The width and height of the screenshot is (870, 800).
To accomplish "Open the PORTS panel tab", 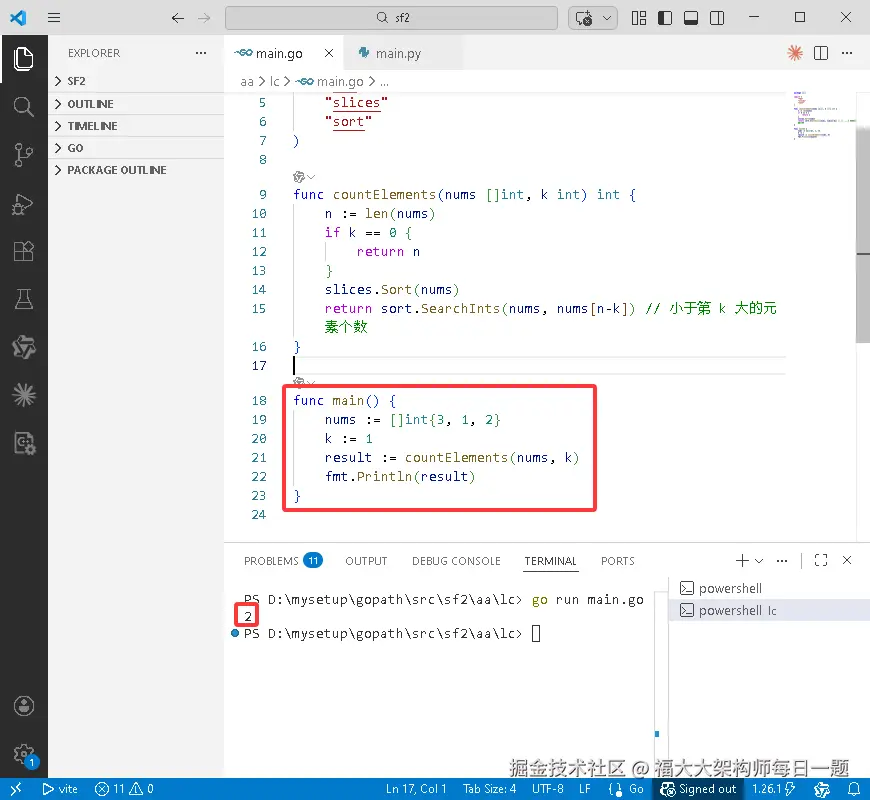I will 618,561.
